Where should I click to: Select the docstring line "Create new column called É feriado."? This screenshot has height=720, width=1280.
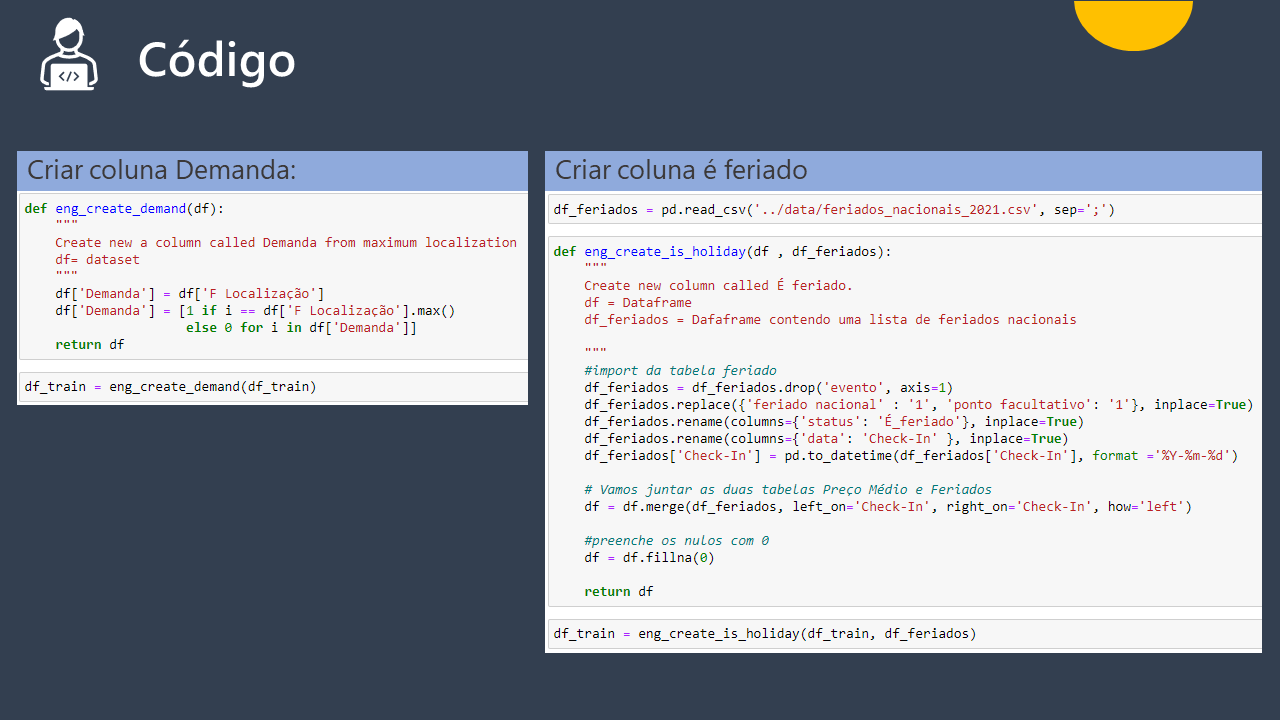pyautogui.click(x=718, y=286)
